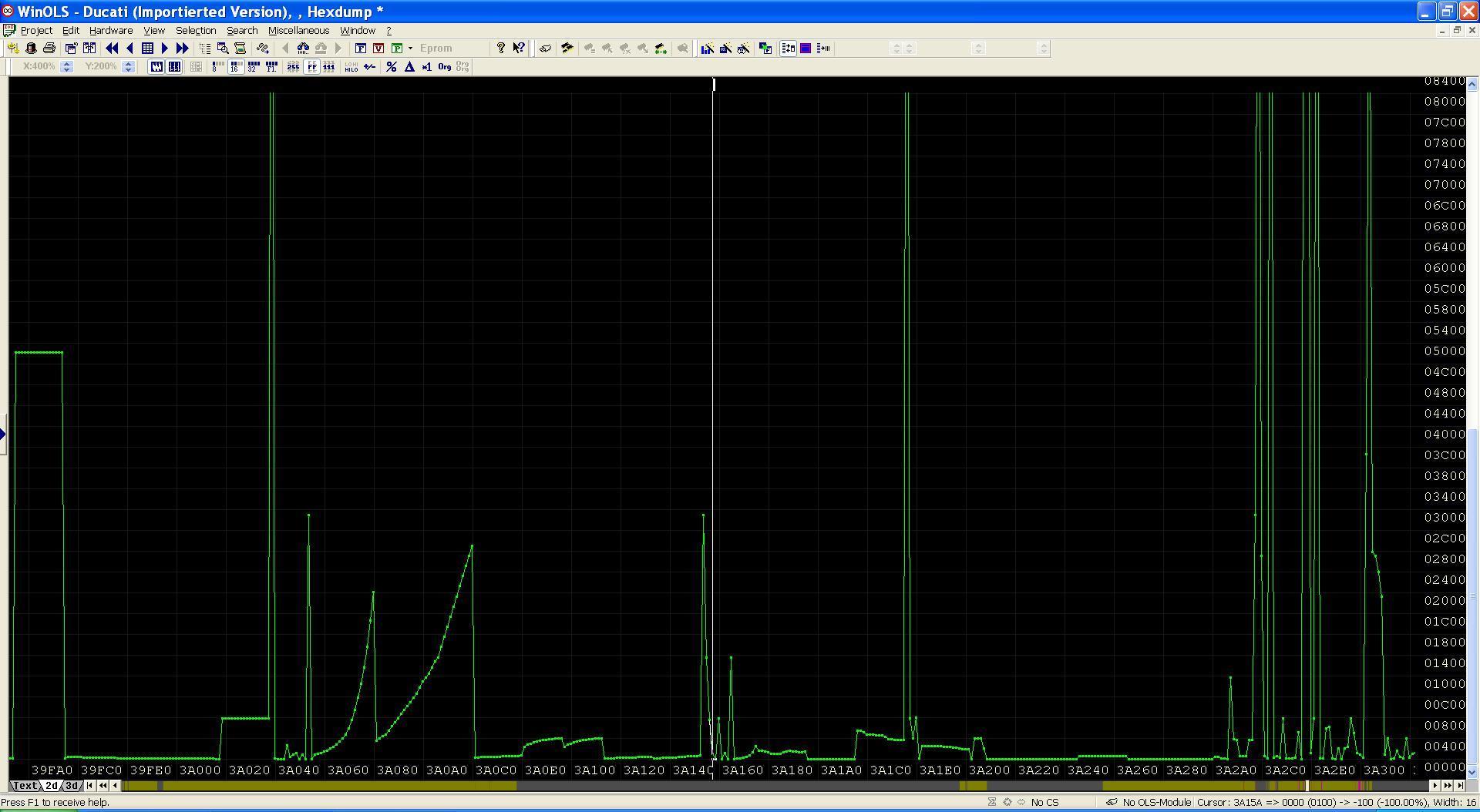Viewport: 1480px width, 812px height.
Task: Expand the dropdown arrow beside the P icon
Action: pos(410,49)
